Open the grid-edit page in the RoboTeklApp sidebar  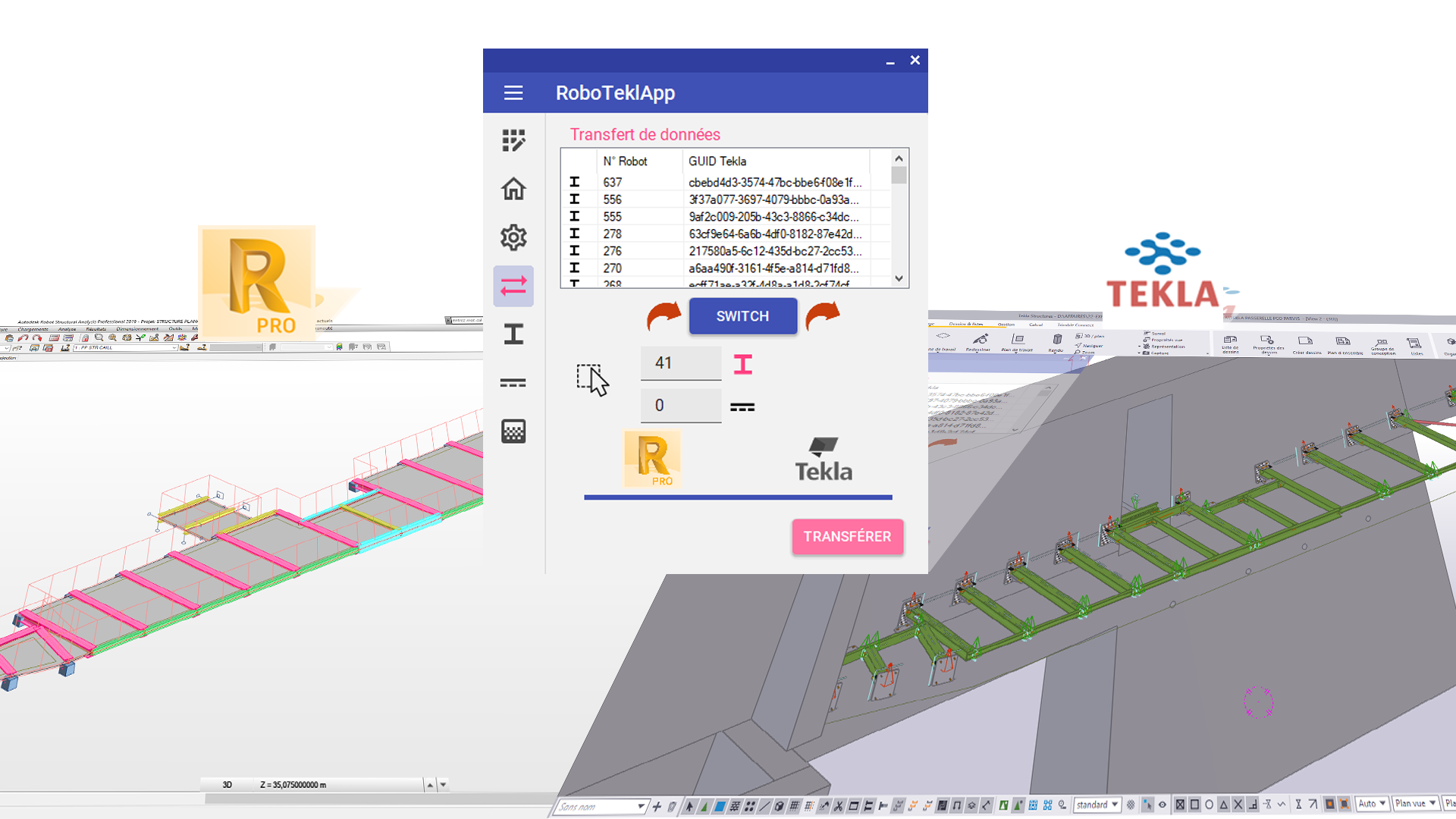pos(513,140)
